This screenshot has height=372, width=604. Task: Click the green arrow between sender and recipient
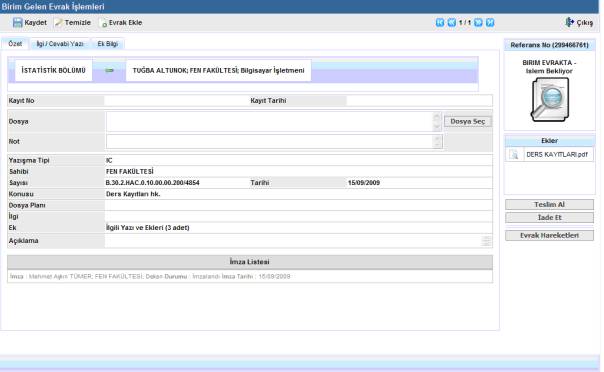pyautogui.click(x=109, y=70)
